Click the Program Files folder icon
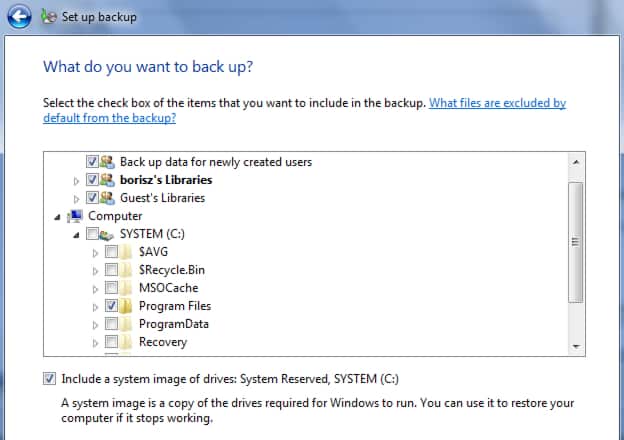Viewport: 624px width, 440px height. 127,306
